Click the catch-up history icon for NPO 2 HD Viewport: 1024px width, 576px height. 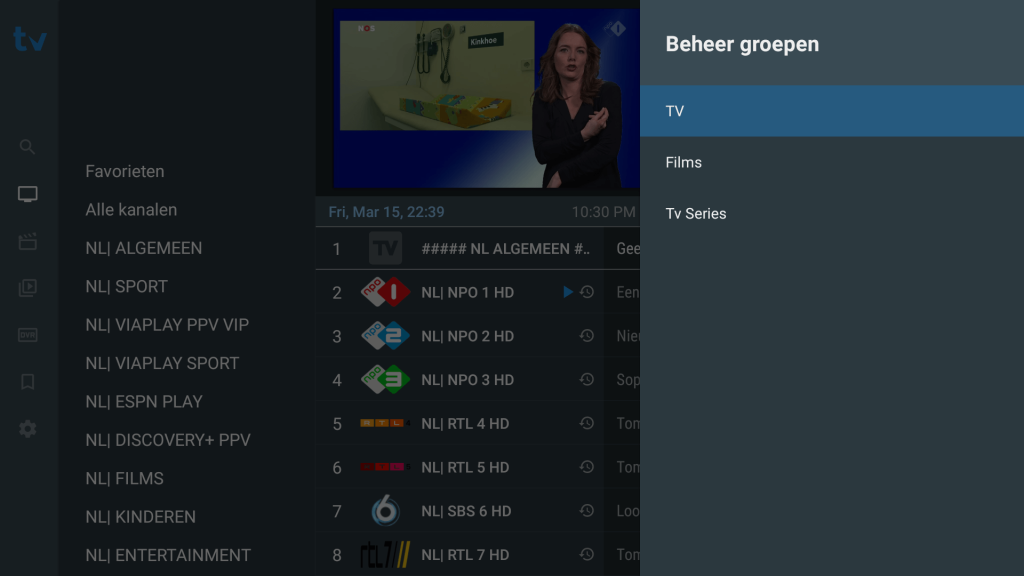(x=586, y=336)
